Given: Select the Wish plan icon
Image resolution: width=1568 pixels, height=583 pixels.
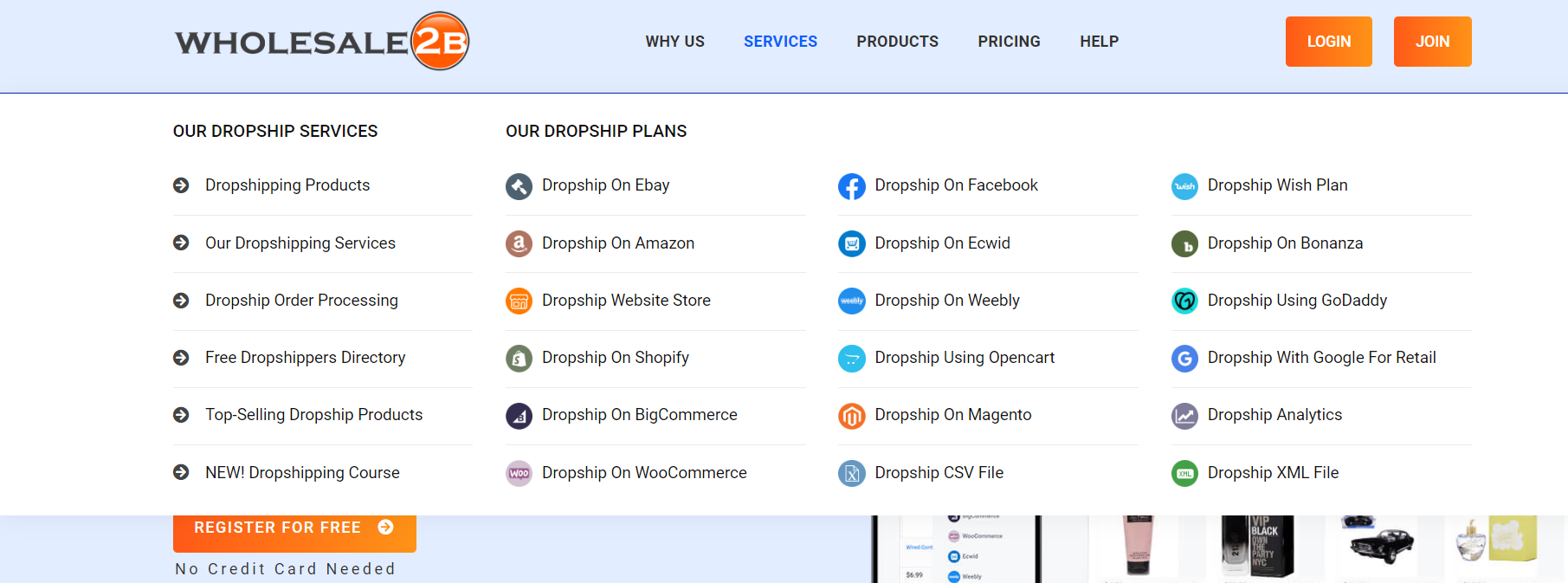Looking at the screenshot, I should pyautogui.click(x=1184, y=186).
